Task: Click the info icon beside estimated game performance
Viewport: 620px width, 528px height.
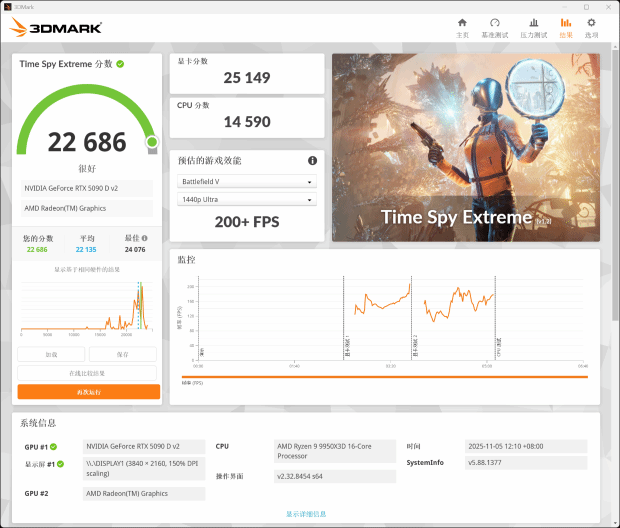Action: [312, 161]
